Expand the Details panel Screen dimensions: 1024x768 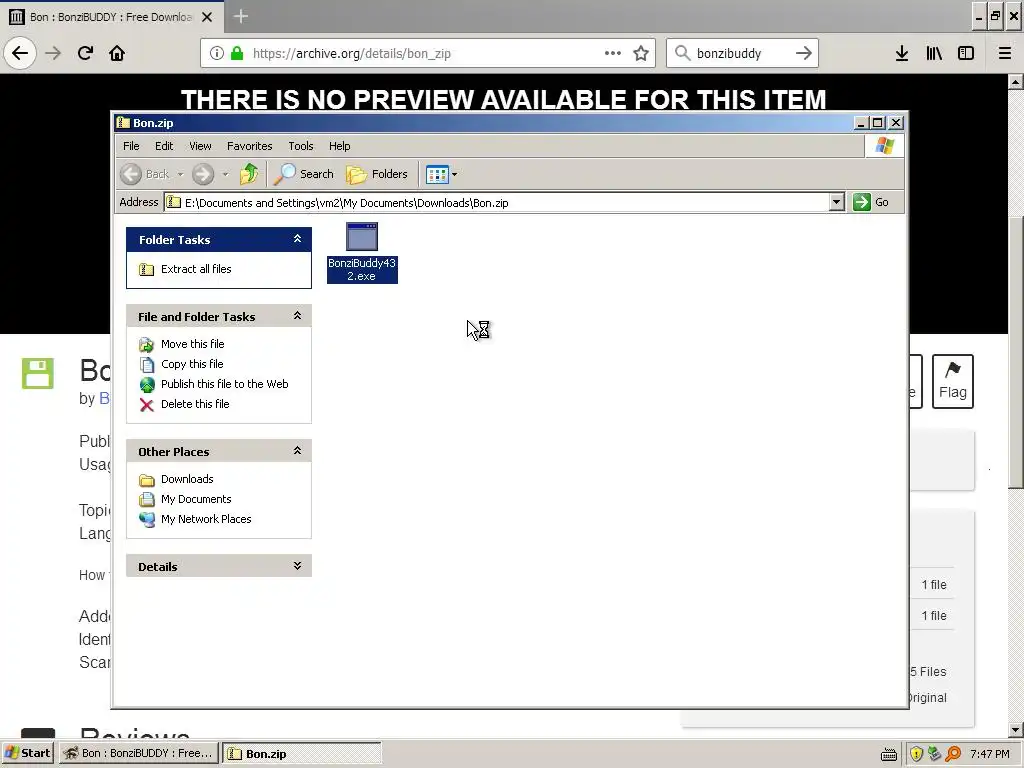click(x=297, y=566)
